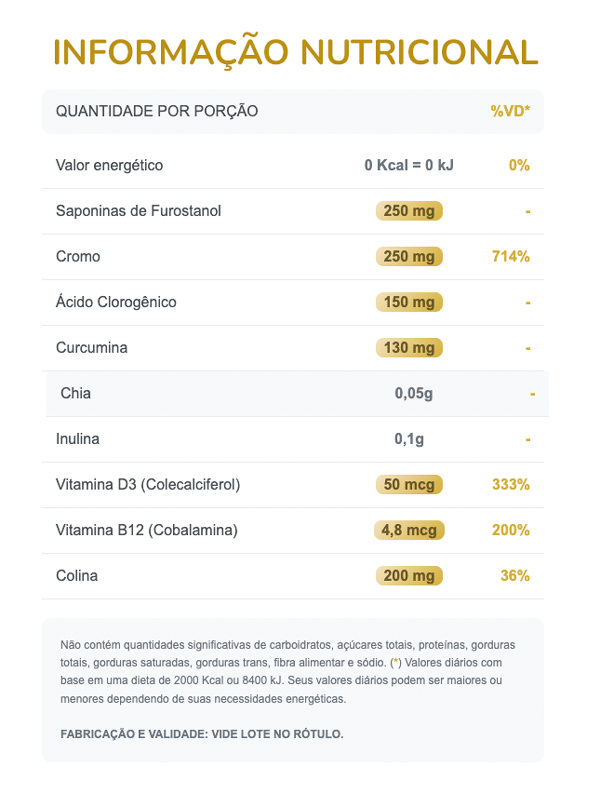
Task: Click the 0 Kcal = 0 kJ value
Action: coord(409,165)
